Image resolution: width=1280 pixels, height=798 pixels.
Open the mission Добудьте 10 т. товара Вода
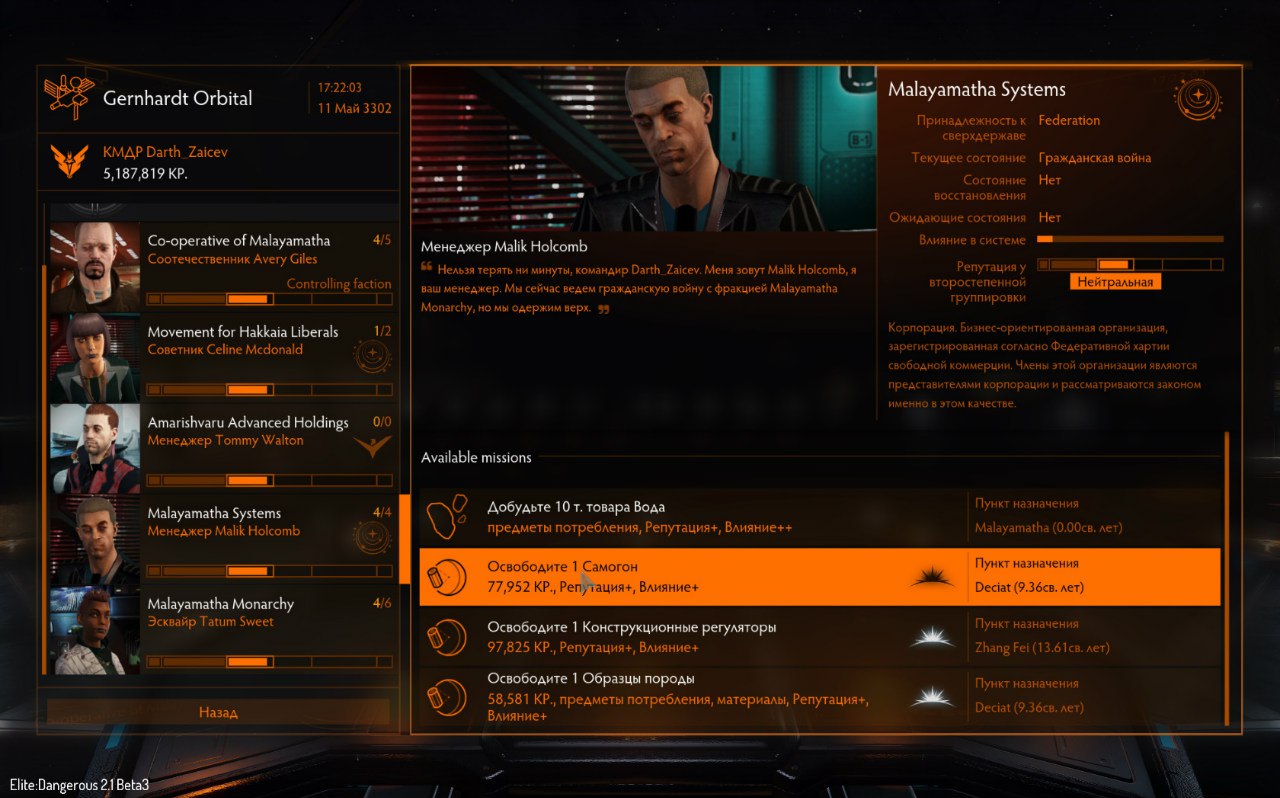[820, 516]
